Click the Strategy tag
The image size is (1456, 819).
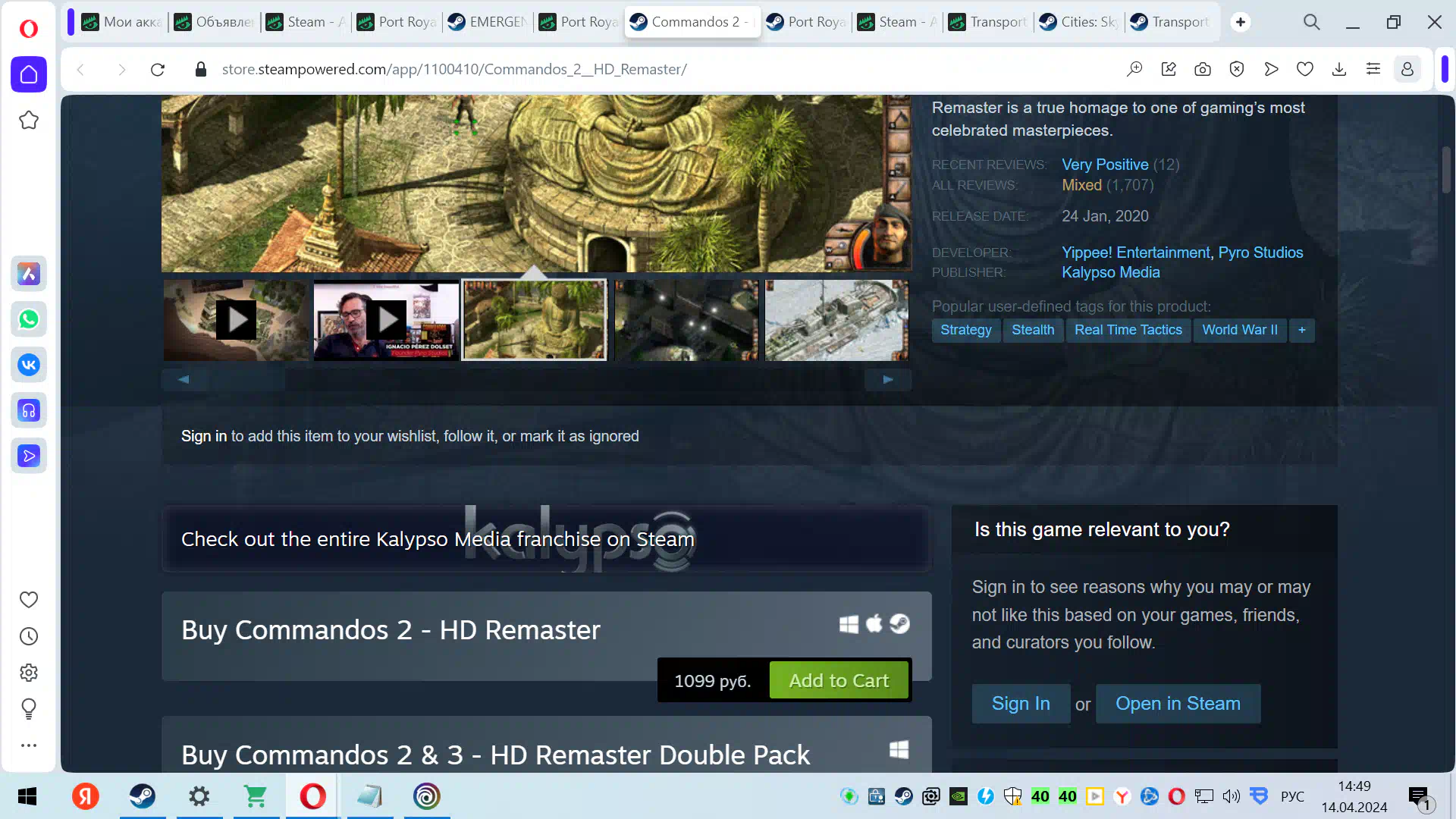point(965,330)
